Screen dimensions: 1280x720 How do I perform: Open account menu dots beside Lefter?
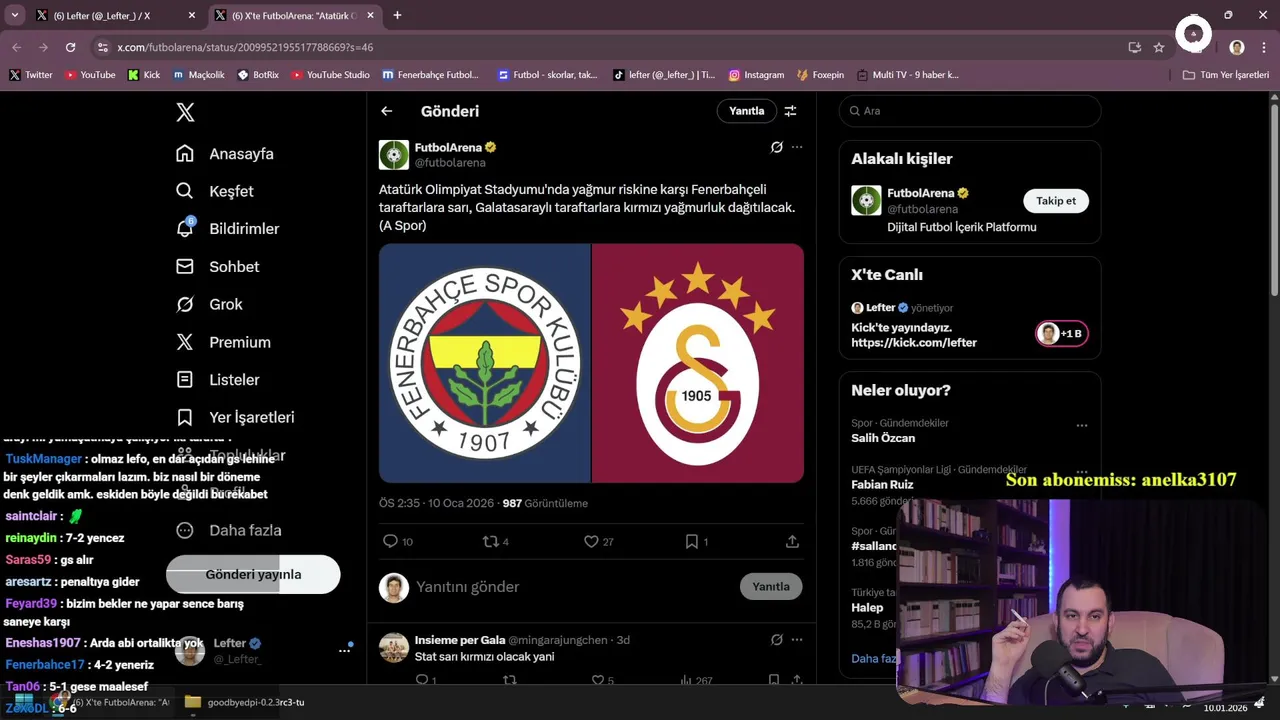(344, 650)
